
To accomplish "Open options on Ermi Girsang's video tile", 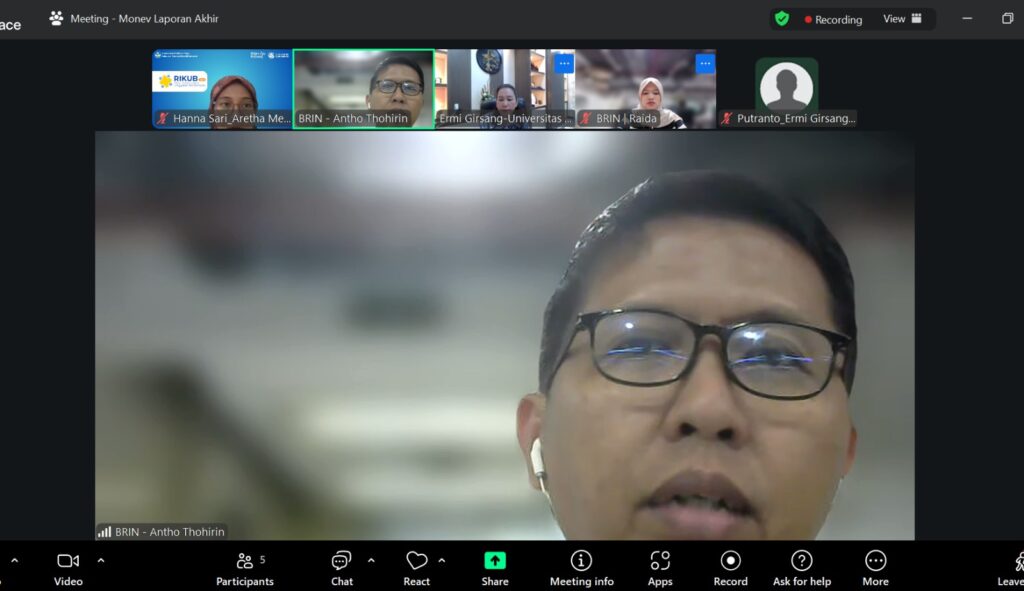I will (564, 64).
